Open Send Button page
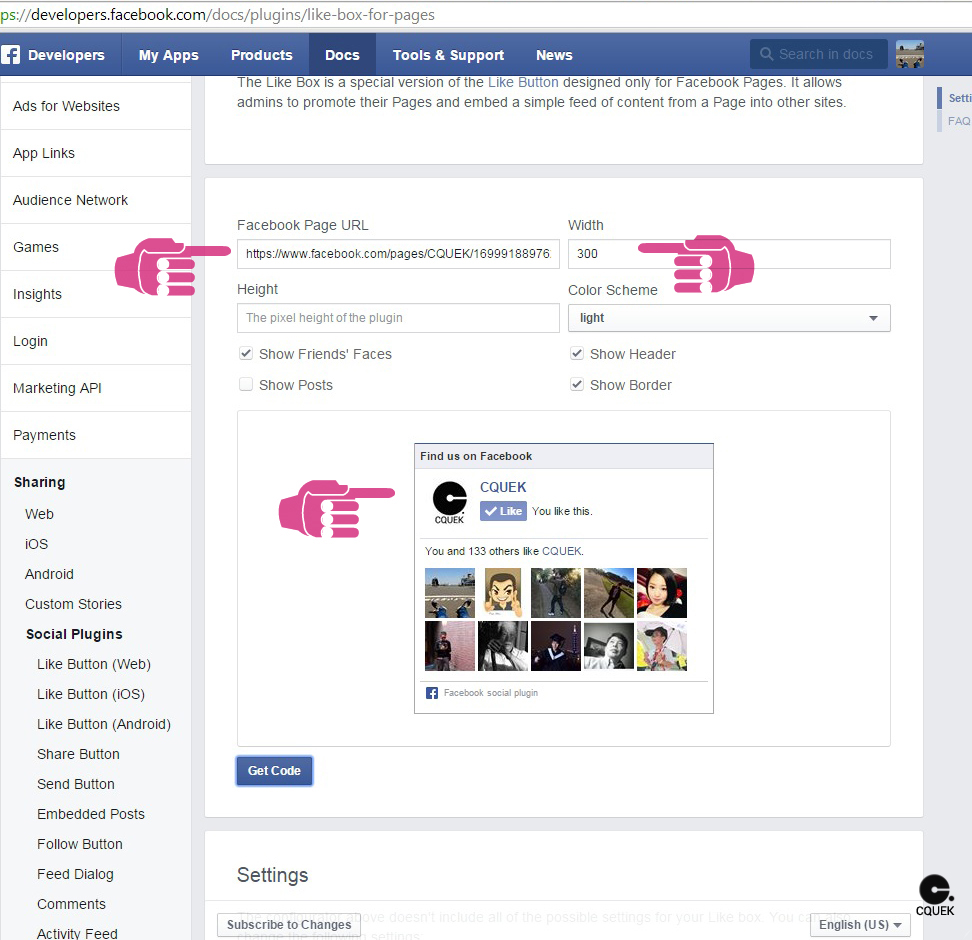This screenshot has width=972, height=940. [76, 784]
